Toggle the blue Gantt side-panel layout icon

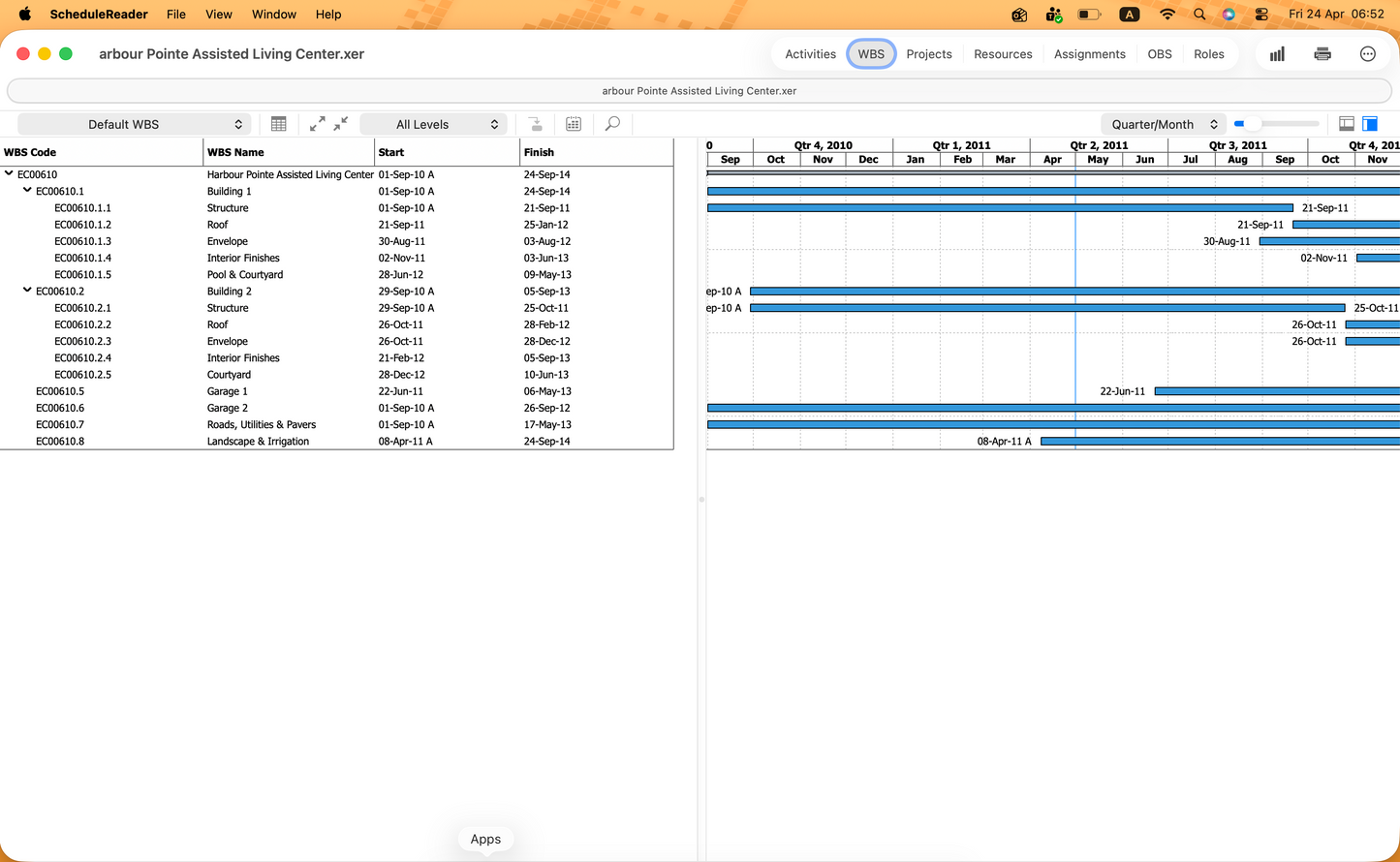coord(1370,124)
